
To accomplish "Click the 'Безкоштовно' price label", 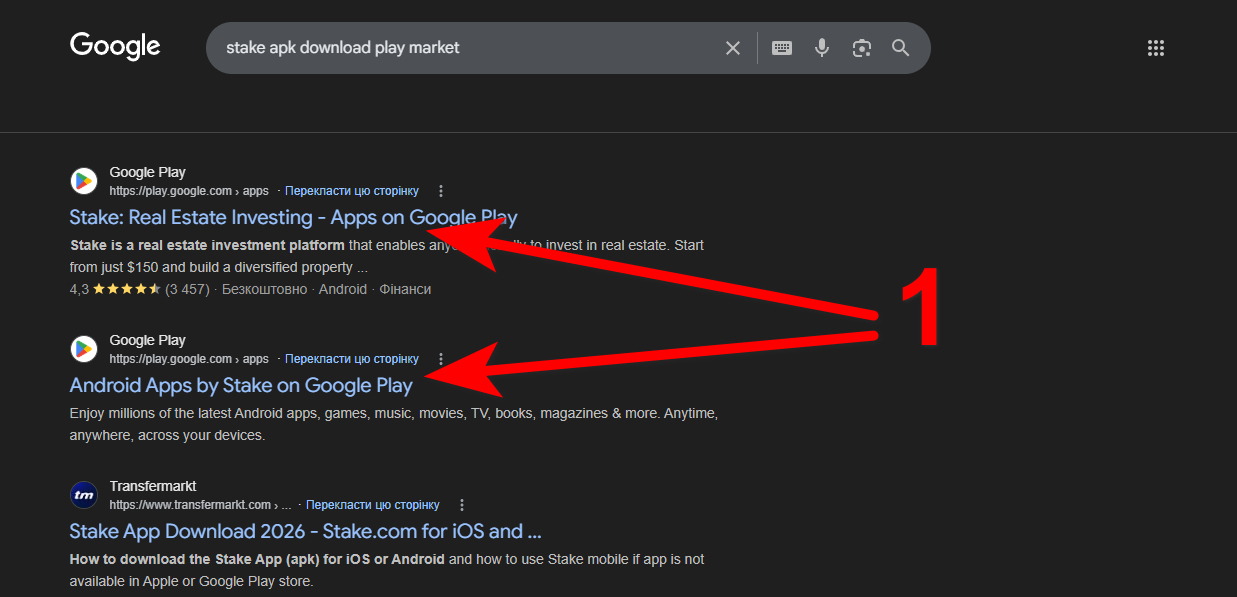I will coord(265,290).
